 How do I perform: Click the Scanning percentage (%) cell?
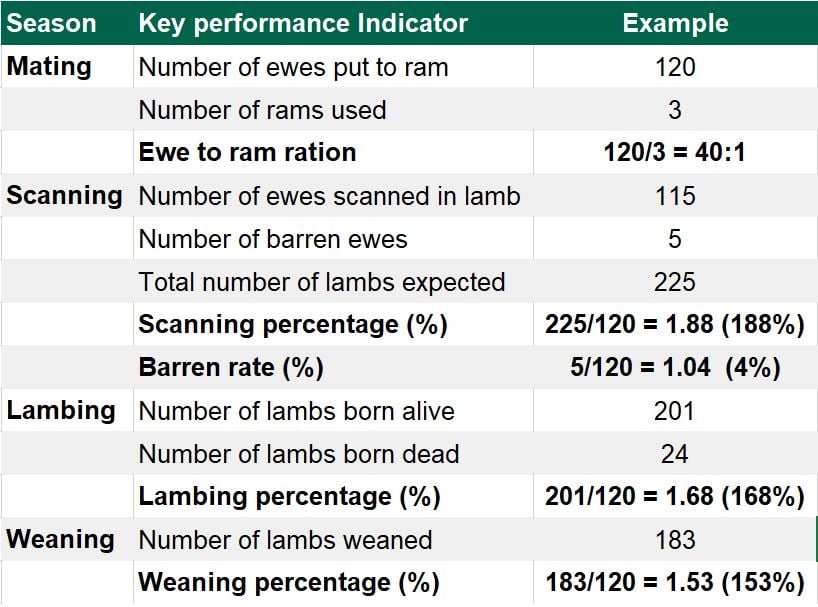(x=292, y=325)
